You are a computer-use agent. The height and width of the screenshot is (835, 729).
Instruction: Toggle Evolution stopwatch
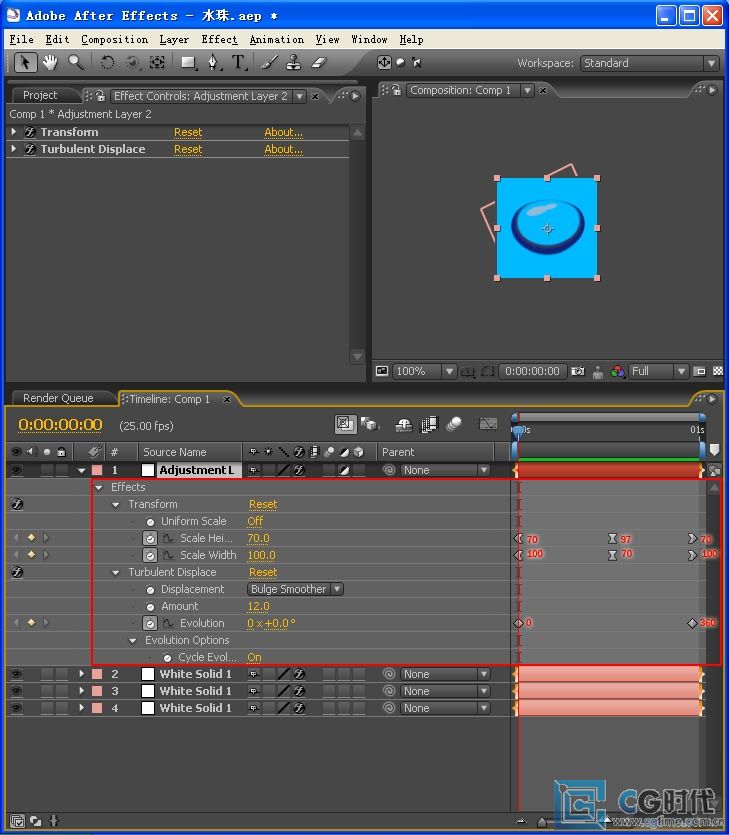150,623
